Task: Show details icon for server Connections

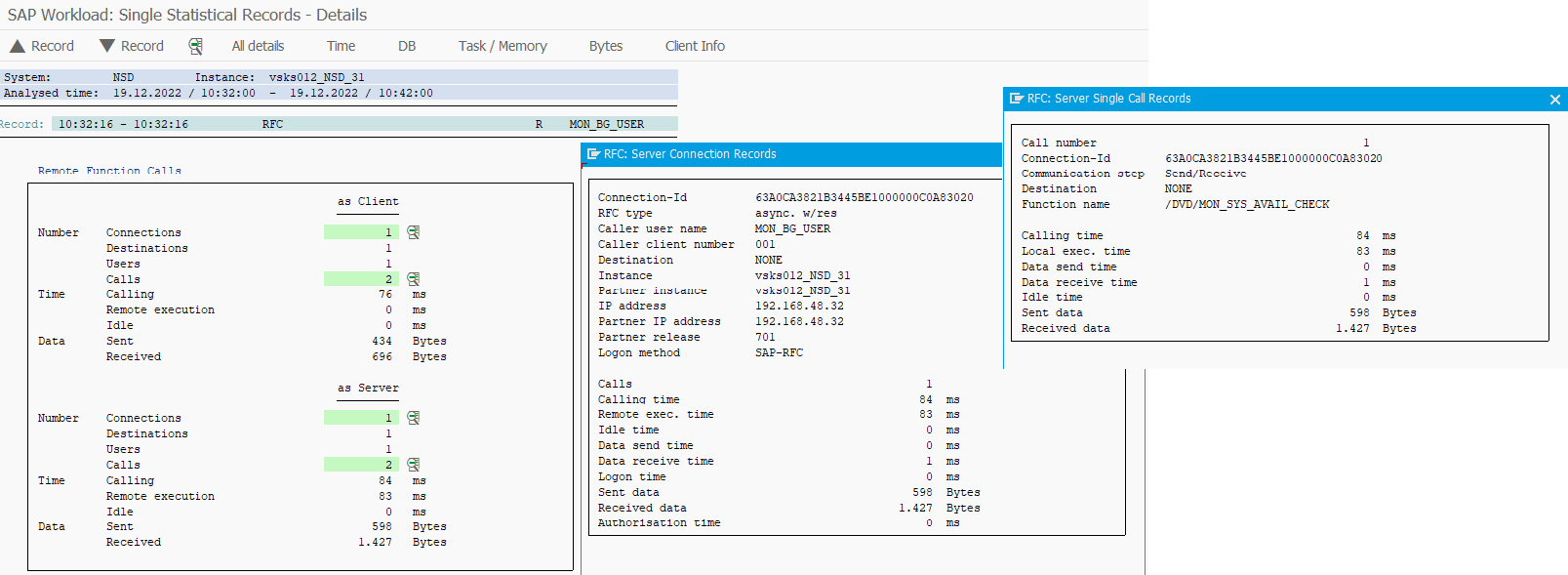Action: point(414,418)
